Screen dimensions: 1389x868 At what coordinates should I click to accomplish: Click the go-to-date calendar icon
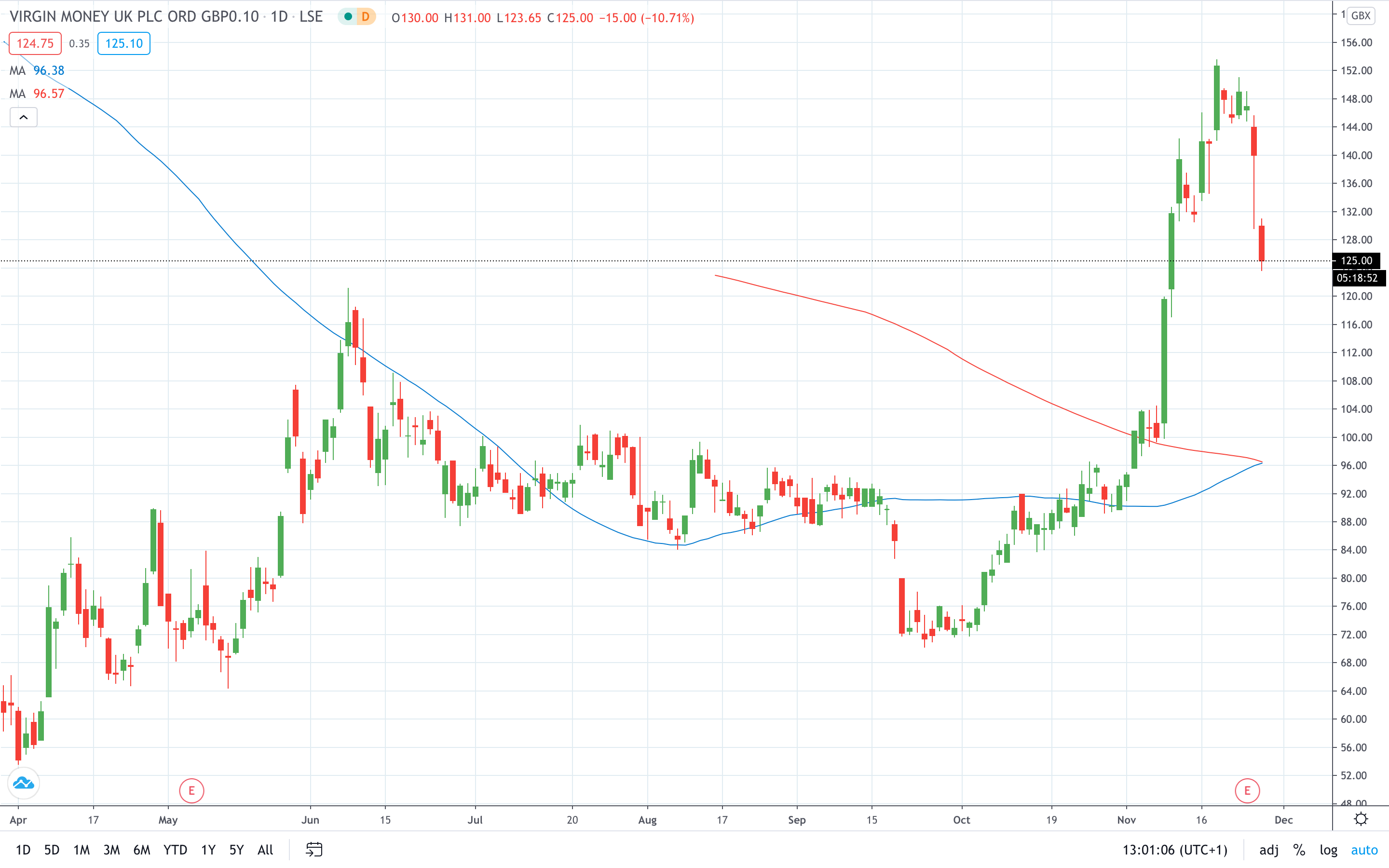[x=314, y=850]
